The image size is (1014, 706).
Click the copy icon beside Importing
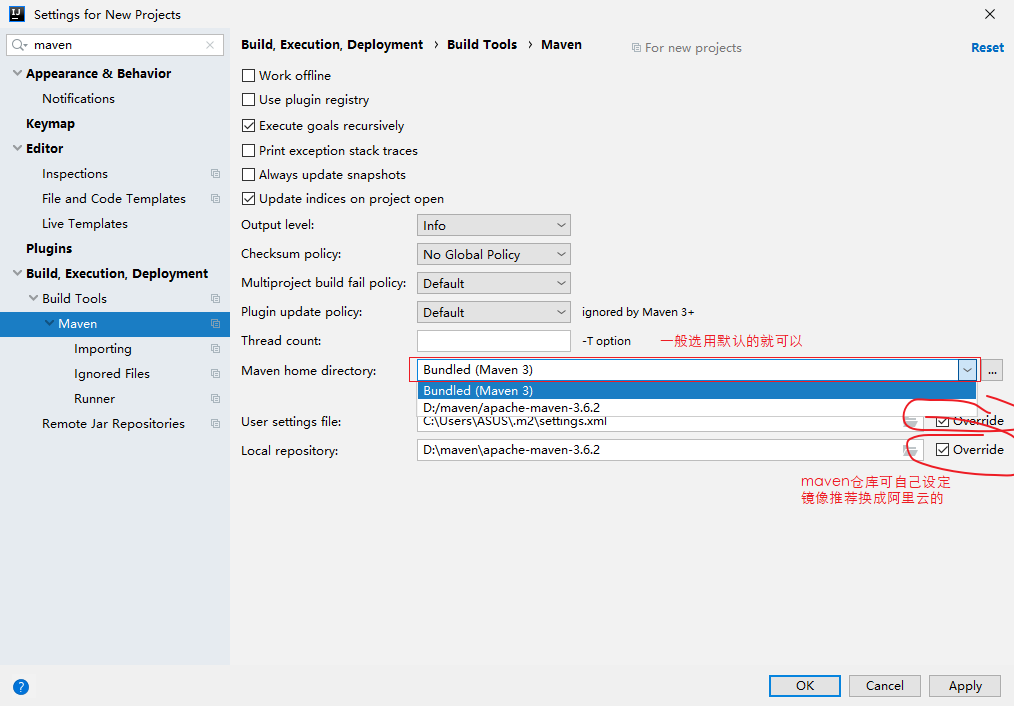coord(215,348)
